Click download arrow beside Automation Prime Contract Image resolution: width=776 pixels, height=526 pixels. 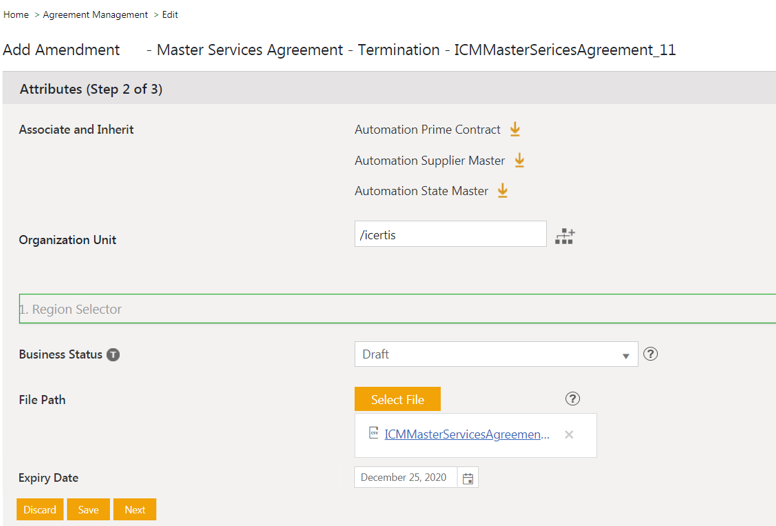515,130
